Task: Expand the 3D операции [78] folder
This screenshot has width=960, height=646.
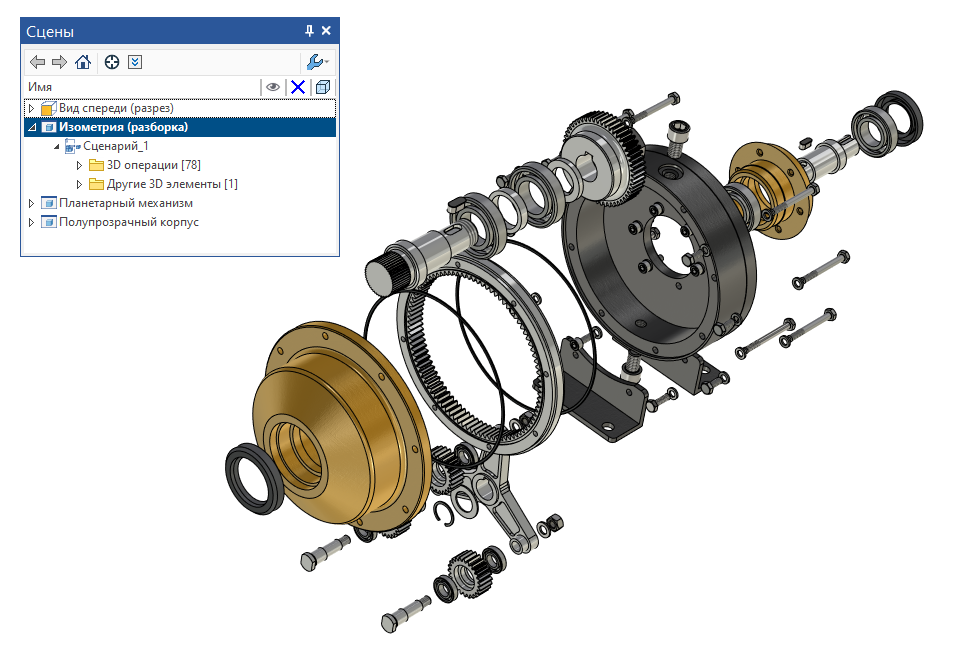Action: pyautogui.click(x=79, y=165)
